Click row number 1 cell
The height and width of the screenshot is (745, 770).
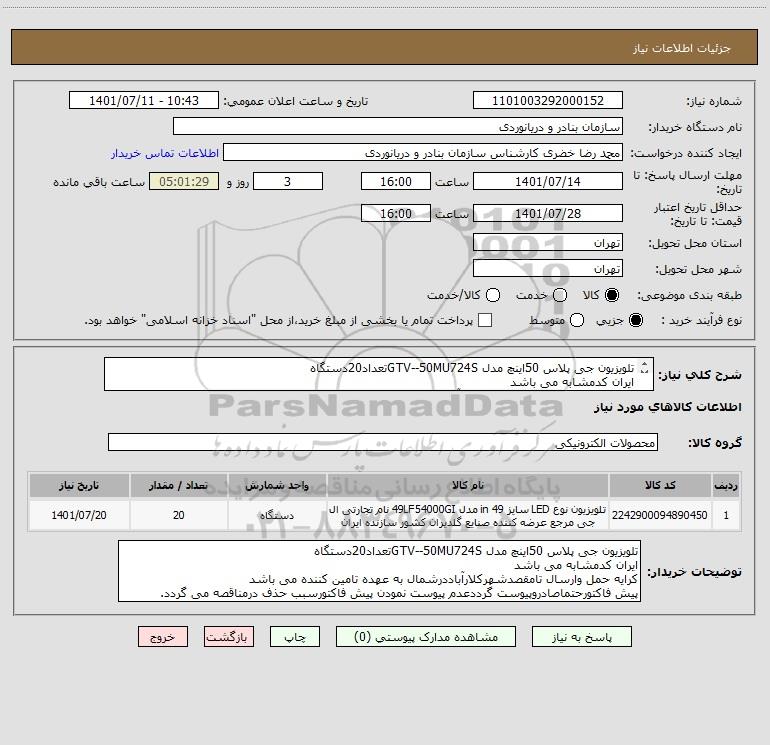[x=726, y=515]
